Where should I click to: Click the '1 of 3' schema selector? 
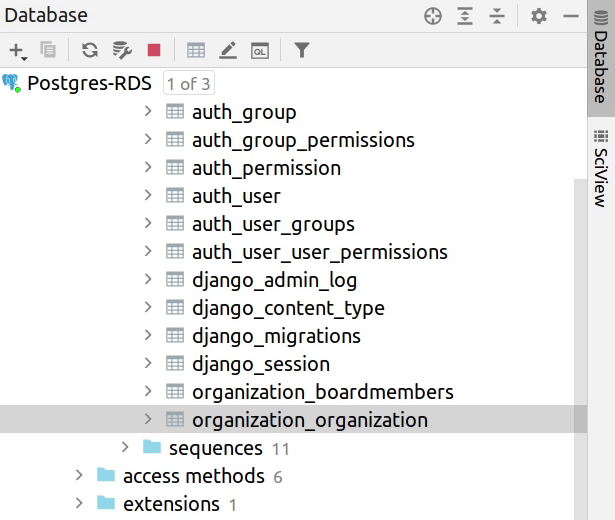pos(188,84)
